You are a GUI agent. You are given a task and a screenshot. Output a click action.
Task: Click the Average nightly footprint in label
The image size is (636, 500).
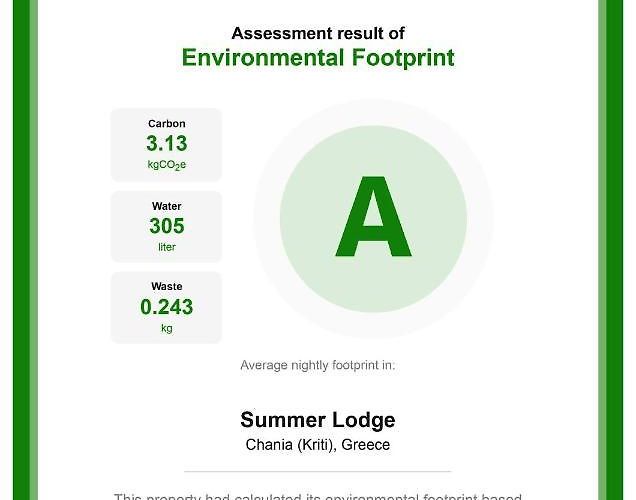[318, 365]
